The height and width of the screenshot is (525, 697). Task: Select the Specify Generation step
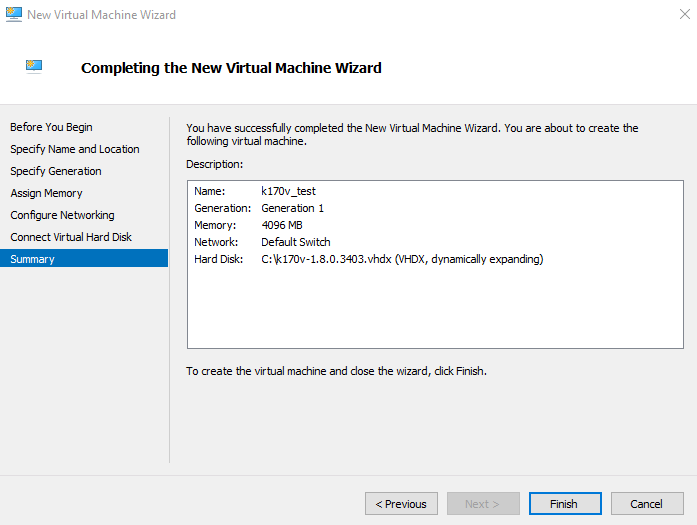click(56, 171)
